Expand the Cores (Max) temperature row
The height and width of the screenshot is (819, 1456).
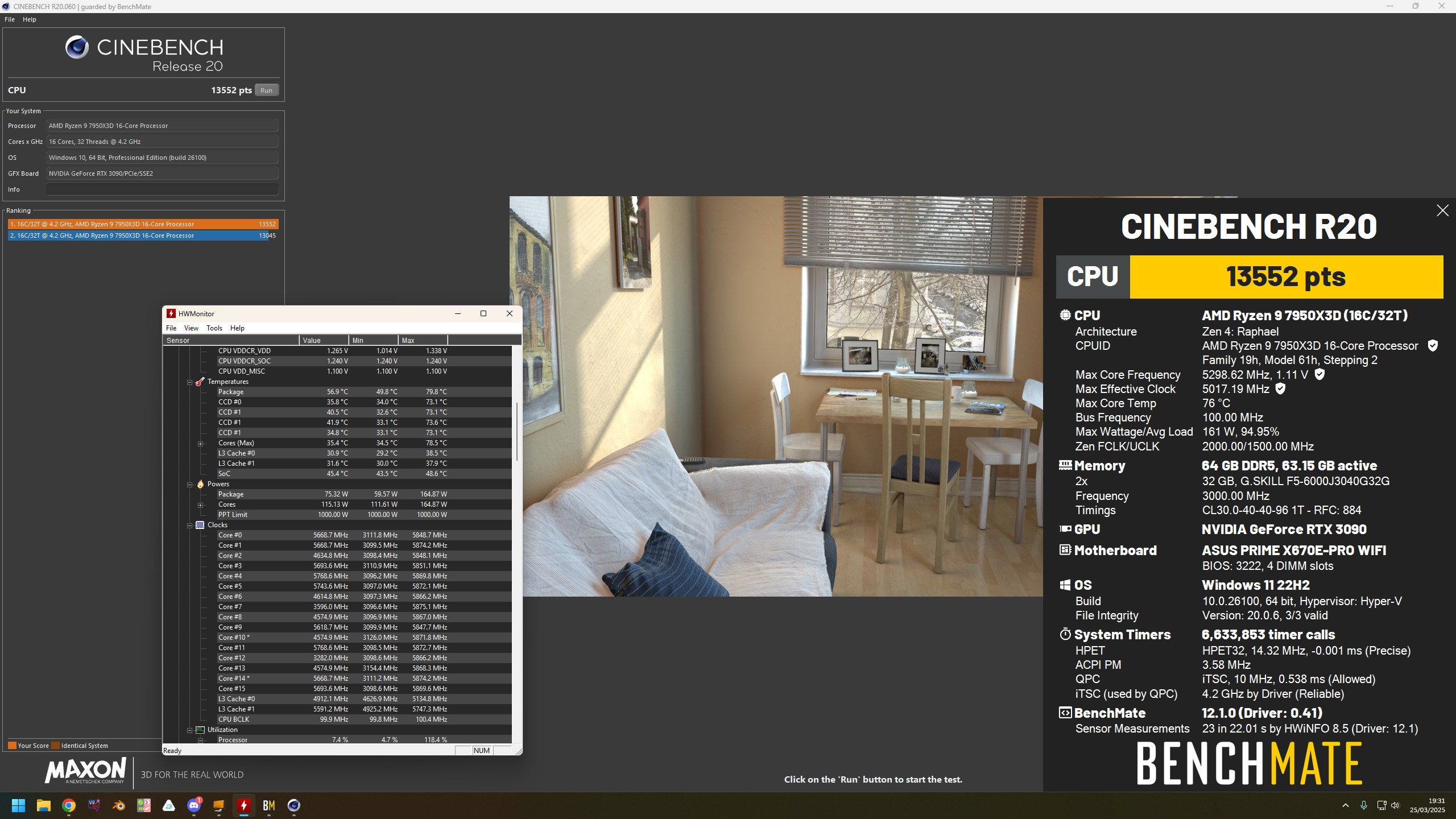200,444
